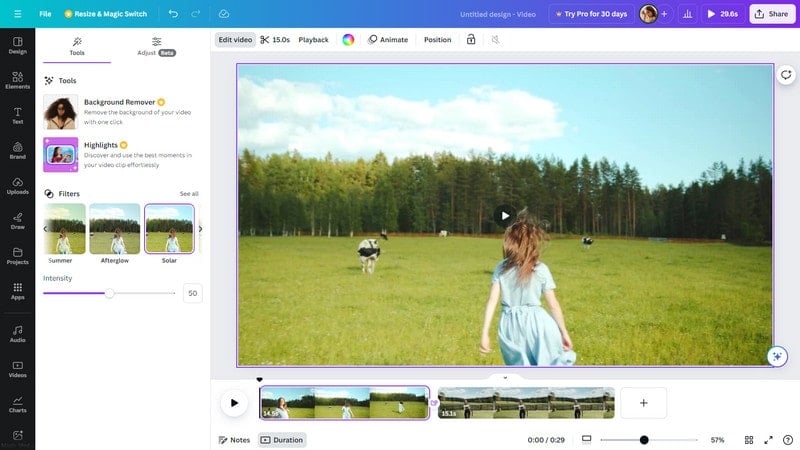Viewport: 800px width, 450px height.
Task: Click the Edit video button
Action: (x=235, y=40)
